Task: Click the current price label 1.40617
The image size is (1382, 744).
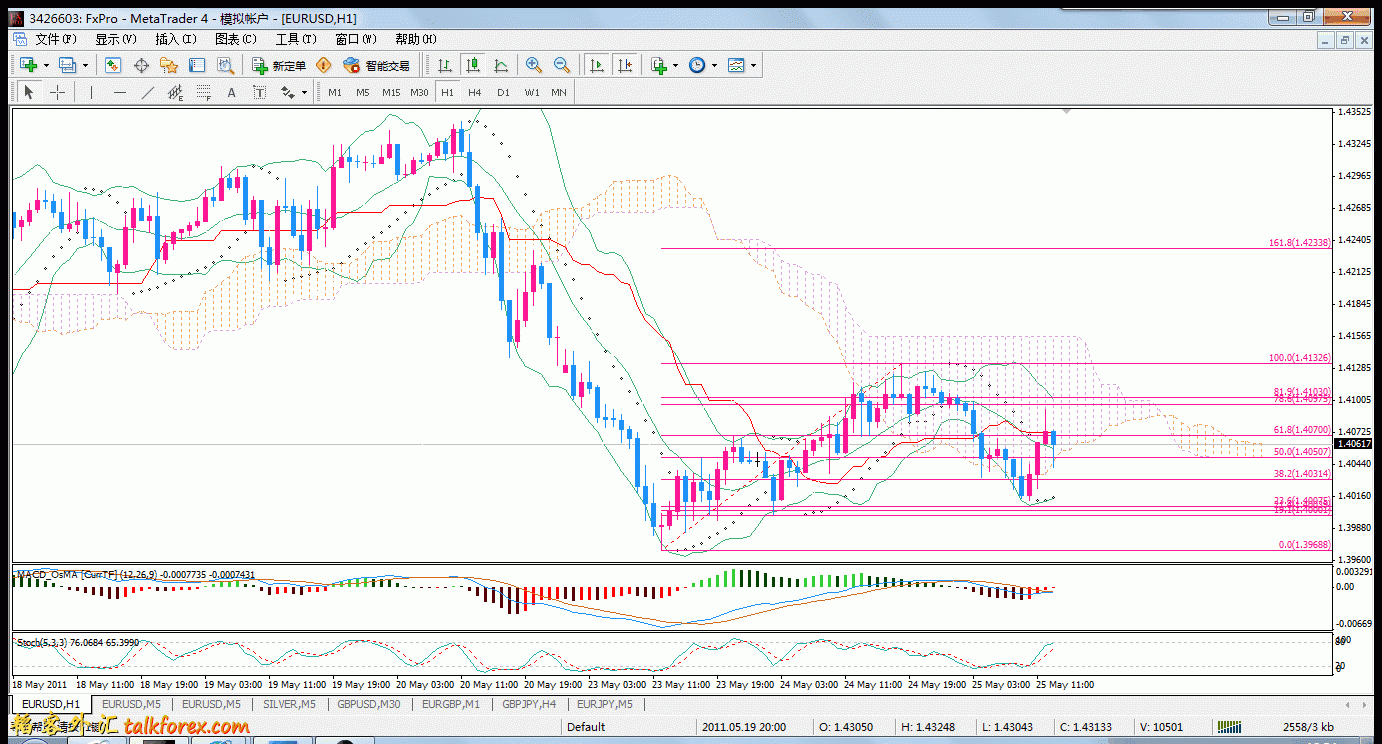Action: (1355, 443)
